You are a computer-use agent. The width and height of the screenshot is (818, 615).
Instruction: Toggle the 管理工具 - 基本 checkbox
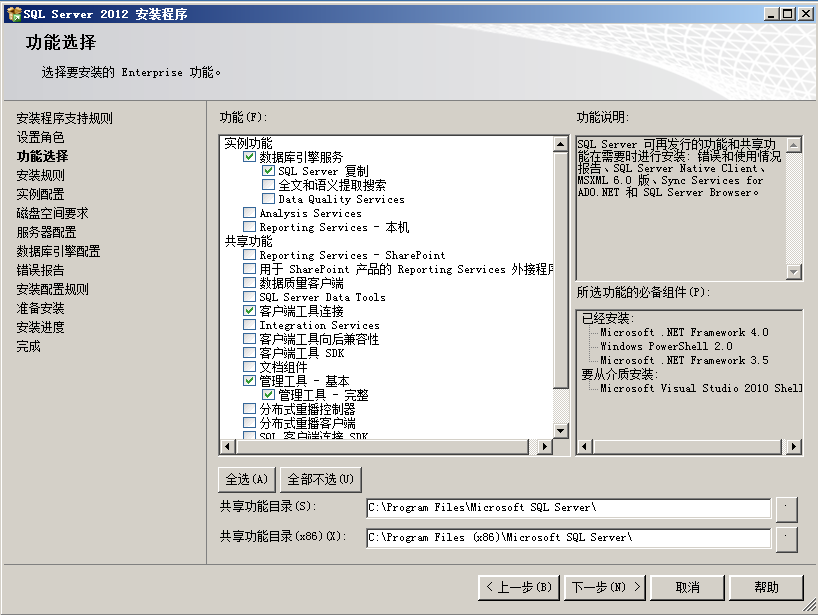pos(249,381)
